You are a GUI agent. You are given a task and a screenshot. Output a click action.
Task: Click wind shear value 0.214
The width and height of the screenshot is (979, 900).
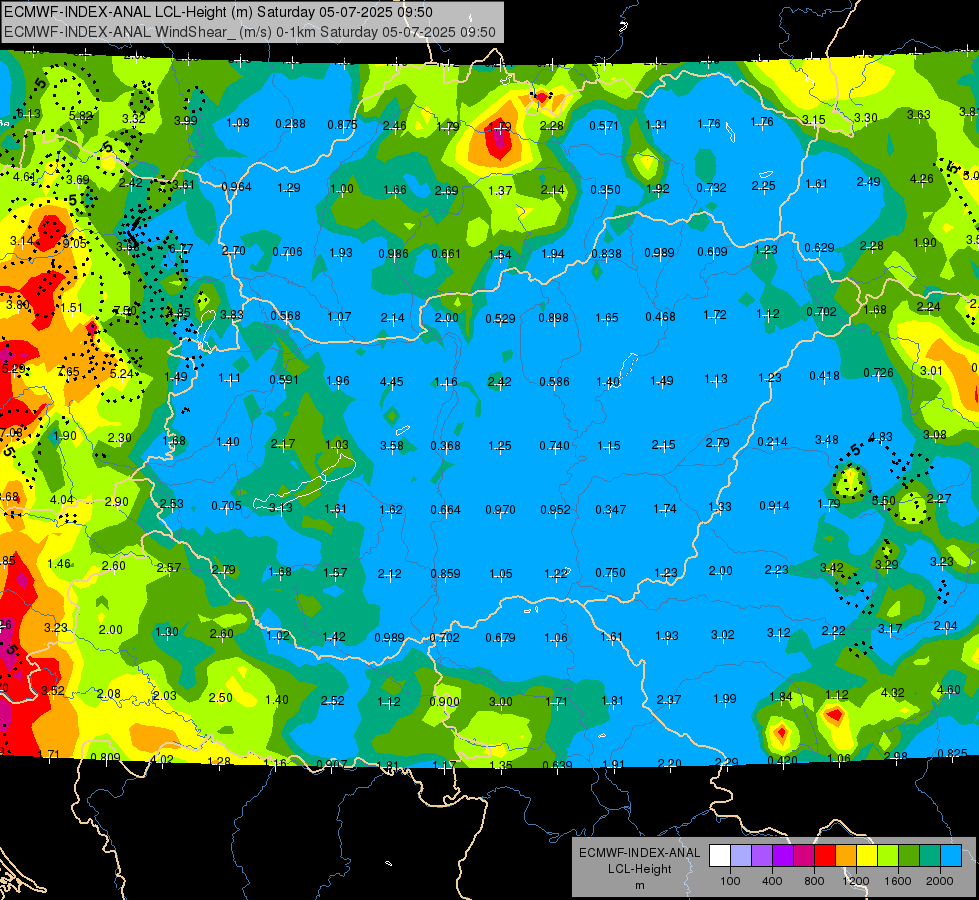[x=772, y=442]
